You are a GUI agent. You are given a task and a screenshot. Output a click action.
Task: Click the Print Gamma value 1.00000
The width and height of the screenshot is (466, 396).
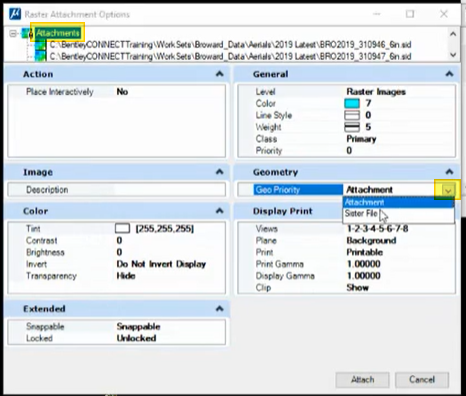pyautogui.click(x=363, y=264)
